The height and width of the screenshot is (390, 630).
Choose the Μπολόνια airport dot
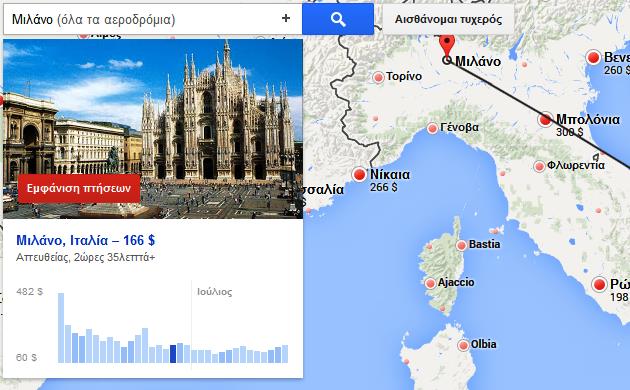[545, 120]
